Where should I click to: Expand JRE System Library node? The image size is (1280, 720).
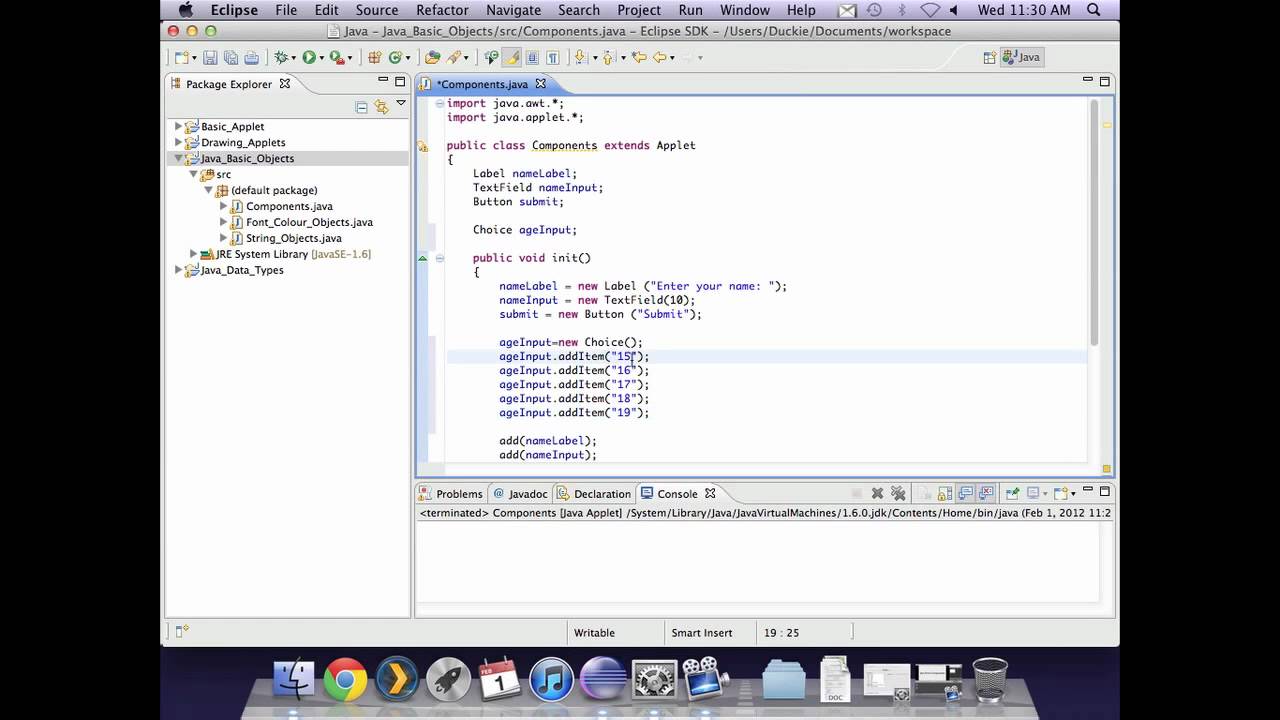click(193, 254)
